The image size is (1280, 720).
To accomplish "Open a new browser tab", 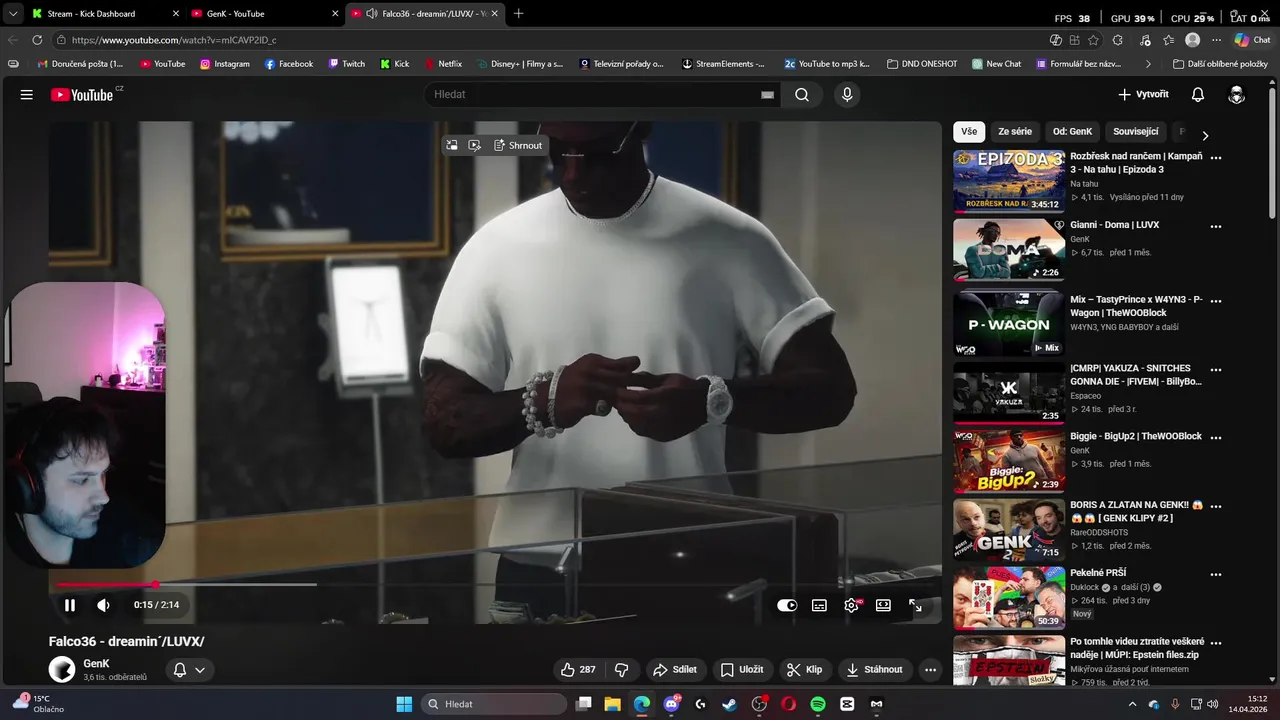I will 518,14.
